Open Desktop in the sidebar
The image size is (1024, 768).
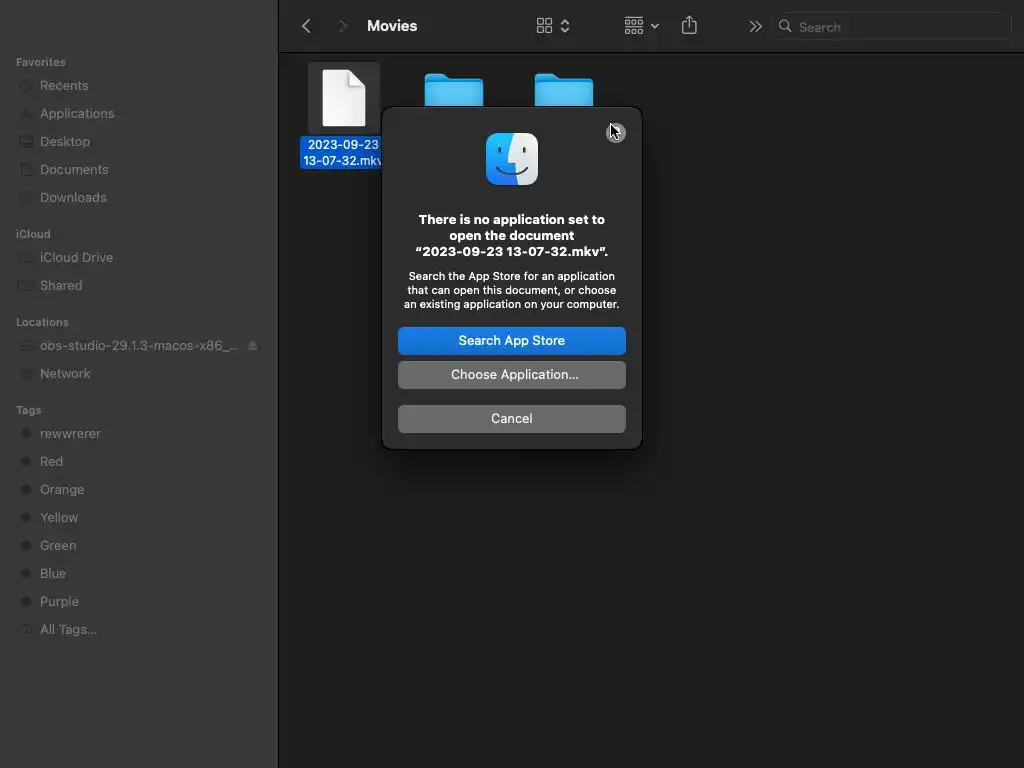tap(65, 142)
